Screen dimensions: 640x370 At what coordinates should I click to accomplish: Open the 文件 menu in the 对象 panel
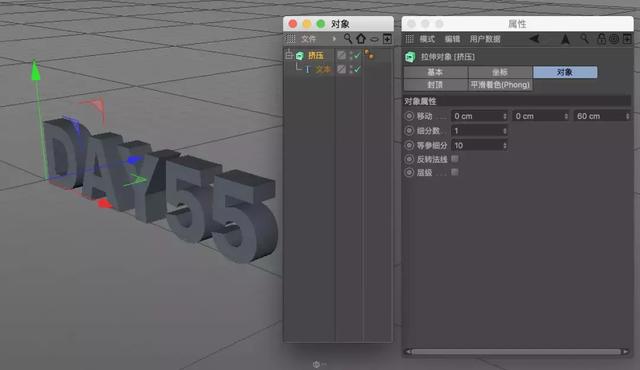click(x=309, y=39)
